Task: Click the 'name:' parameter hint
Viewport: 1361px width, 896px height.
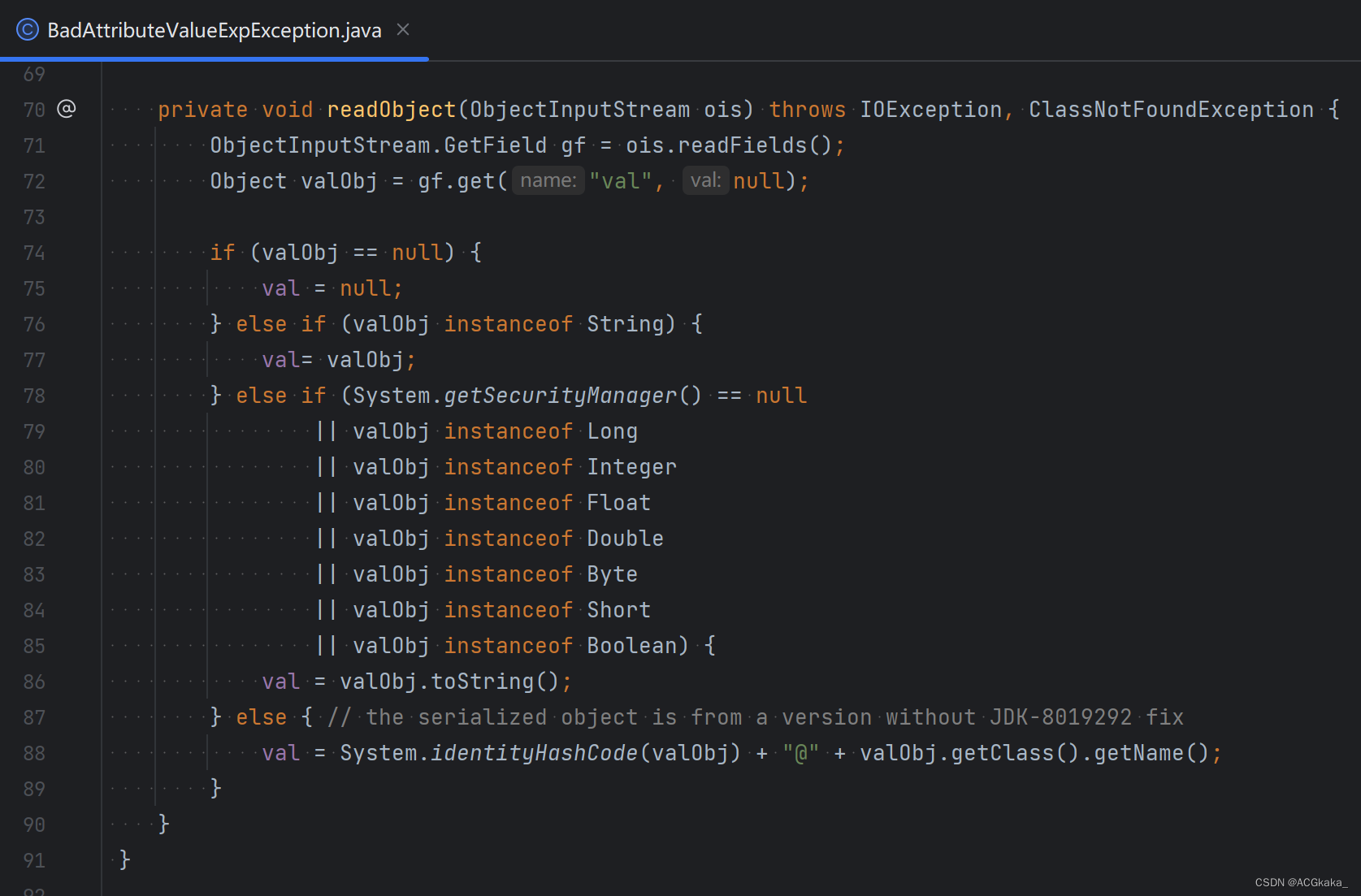Action: (548, 180)
